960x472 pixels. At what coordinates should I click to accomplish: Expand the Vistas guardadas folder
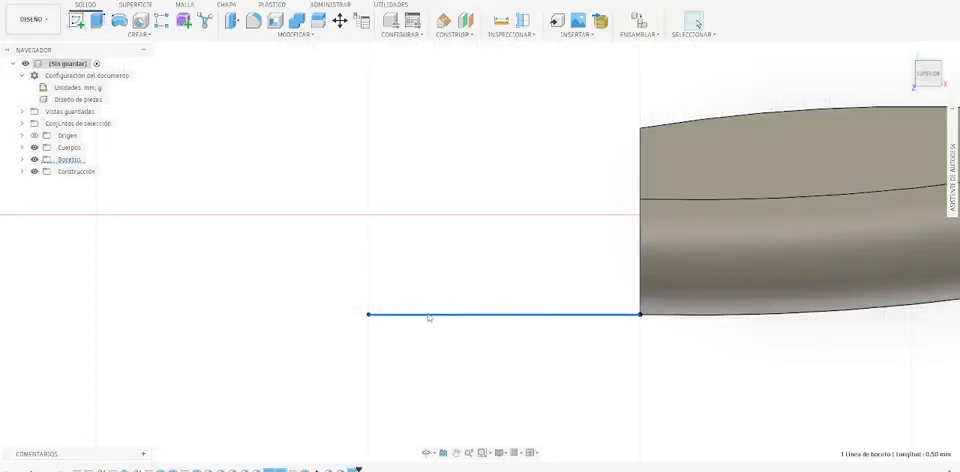(22, 111)
